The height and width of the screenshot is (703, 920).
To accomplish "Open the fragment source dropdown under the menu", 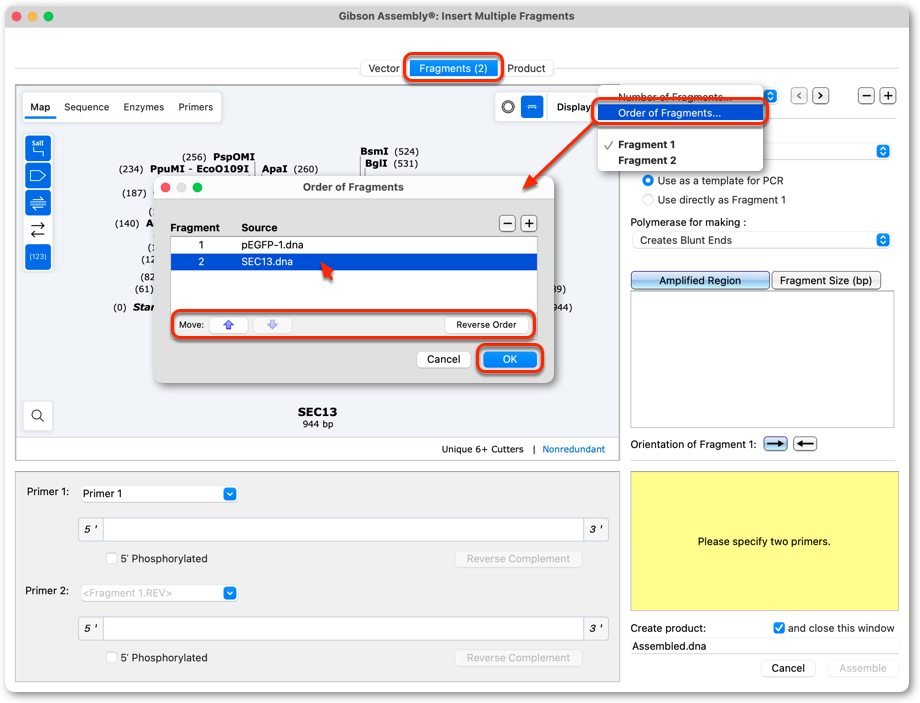I will pyautogui.click(x=882, y=151).
